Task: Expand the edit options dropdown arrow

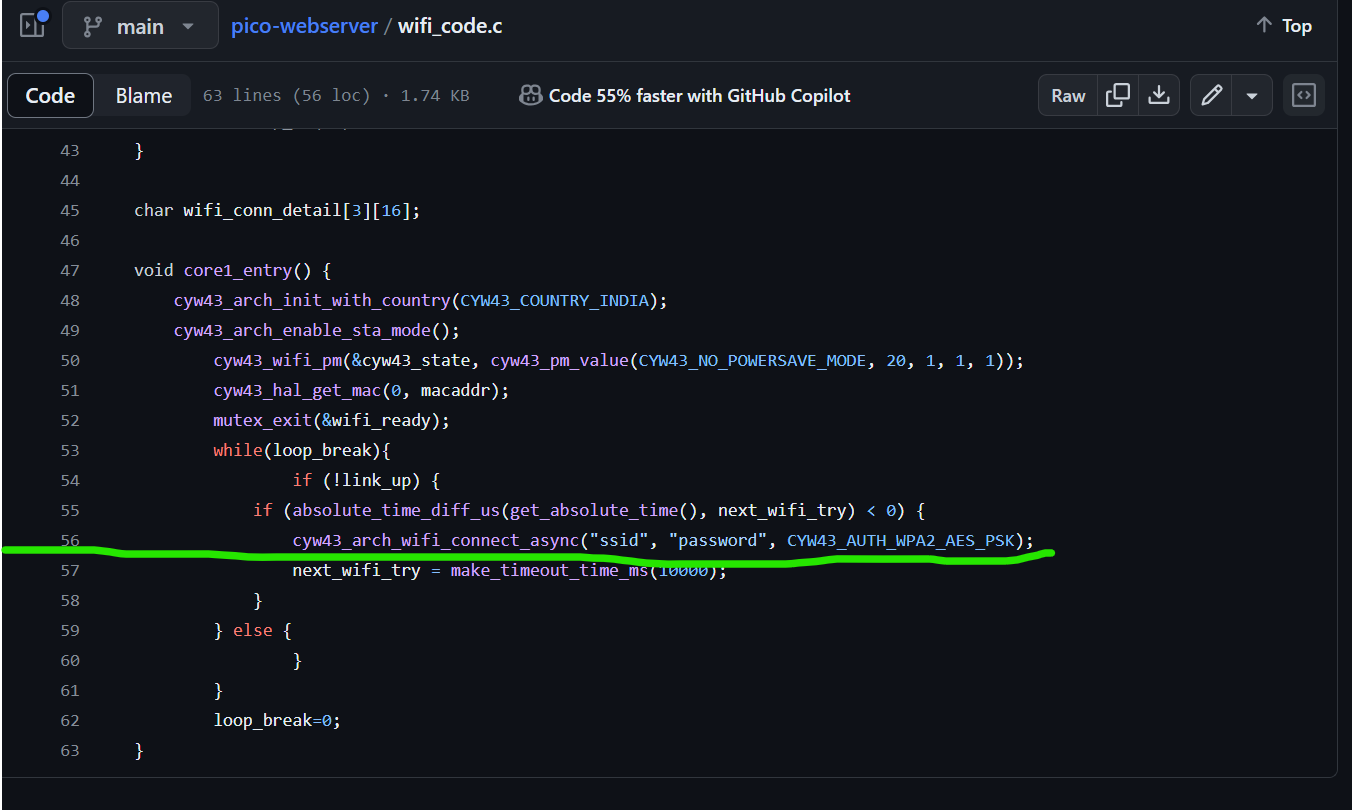Action: (x=1252, y=95)
